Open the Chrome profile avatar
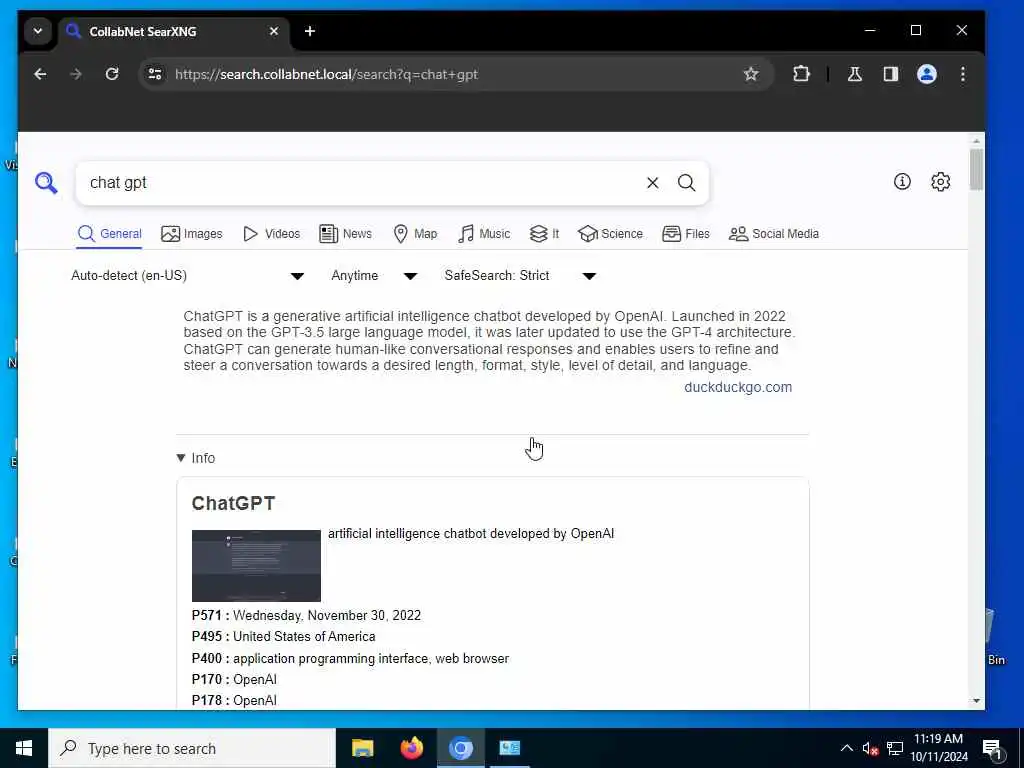Image resolution: width=1024 pixels, height=768 pixels. pos(927,74)
